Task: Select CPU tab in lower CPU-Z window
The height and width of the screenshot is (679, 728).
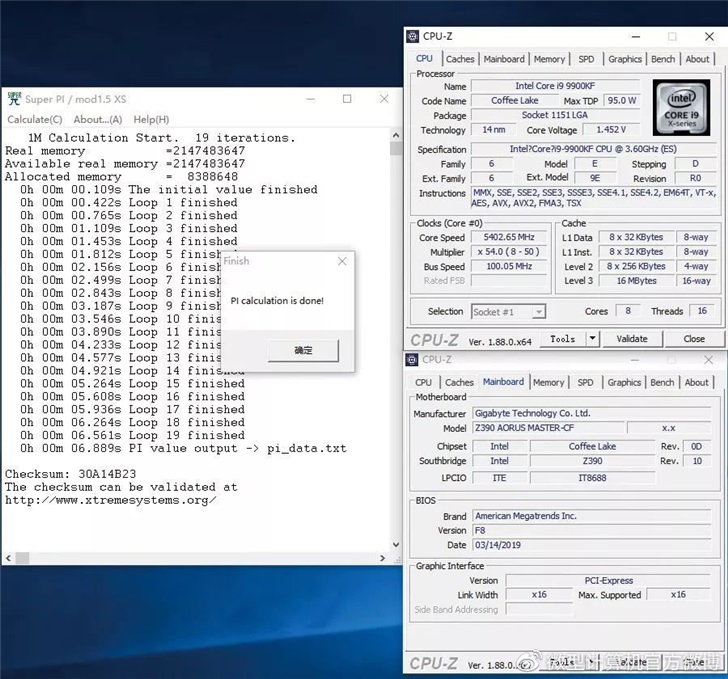Action: (423, 382)
